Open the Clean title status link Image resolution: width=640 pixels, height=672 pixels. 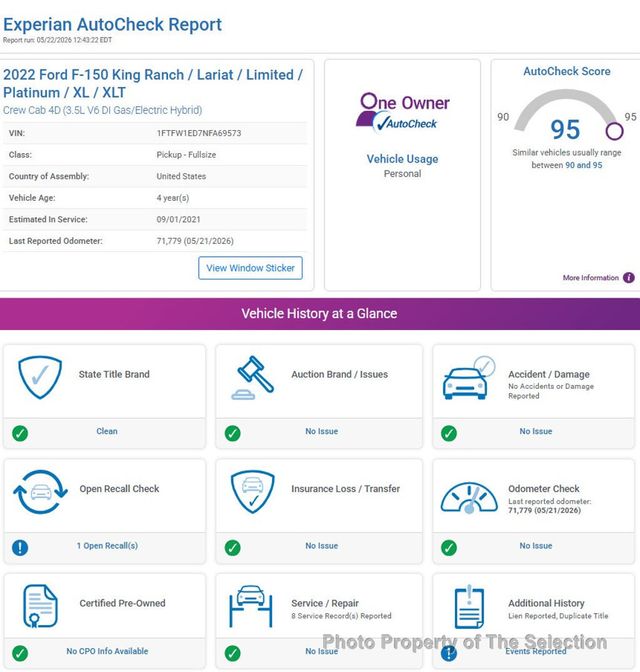point(107,431)
